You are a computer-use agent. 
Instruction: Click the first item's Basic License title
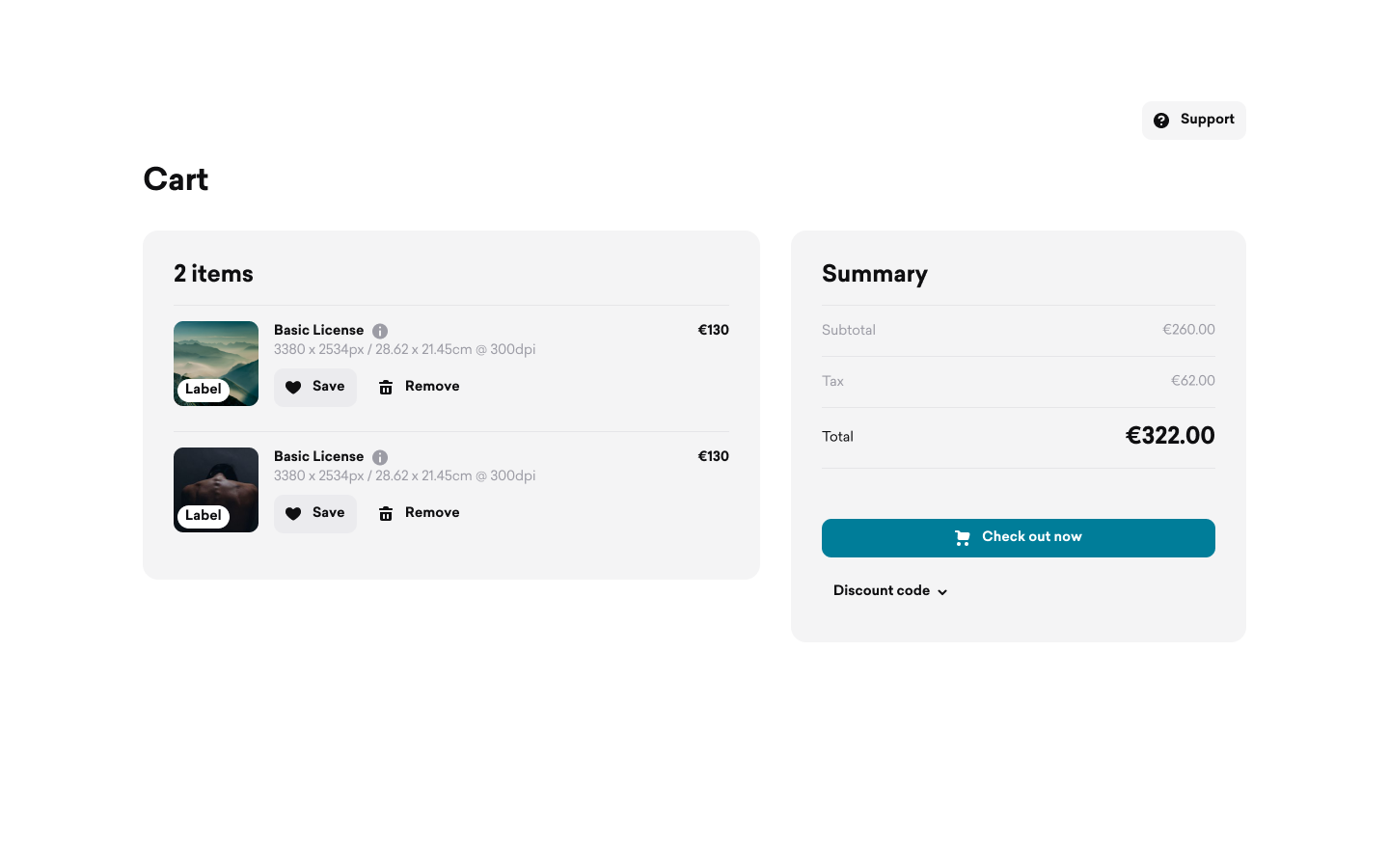pos(319,330)
